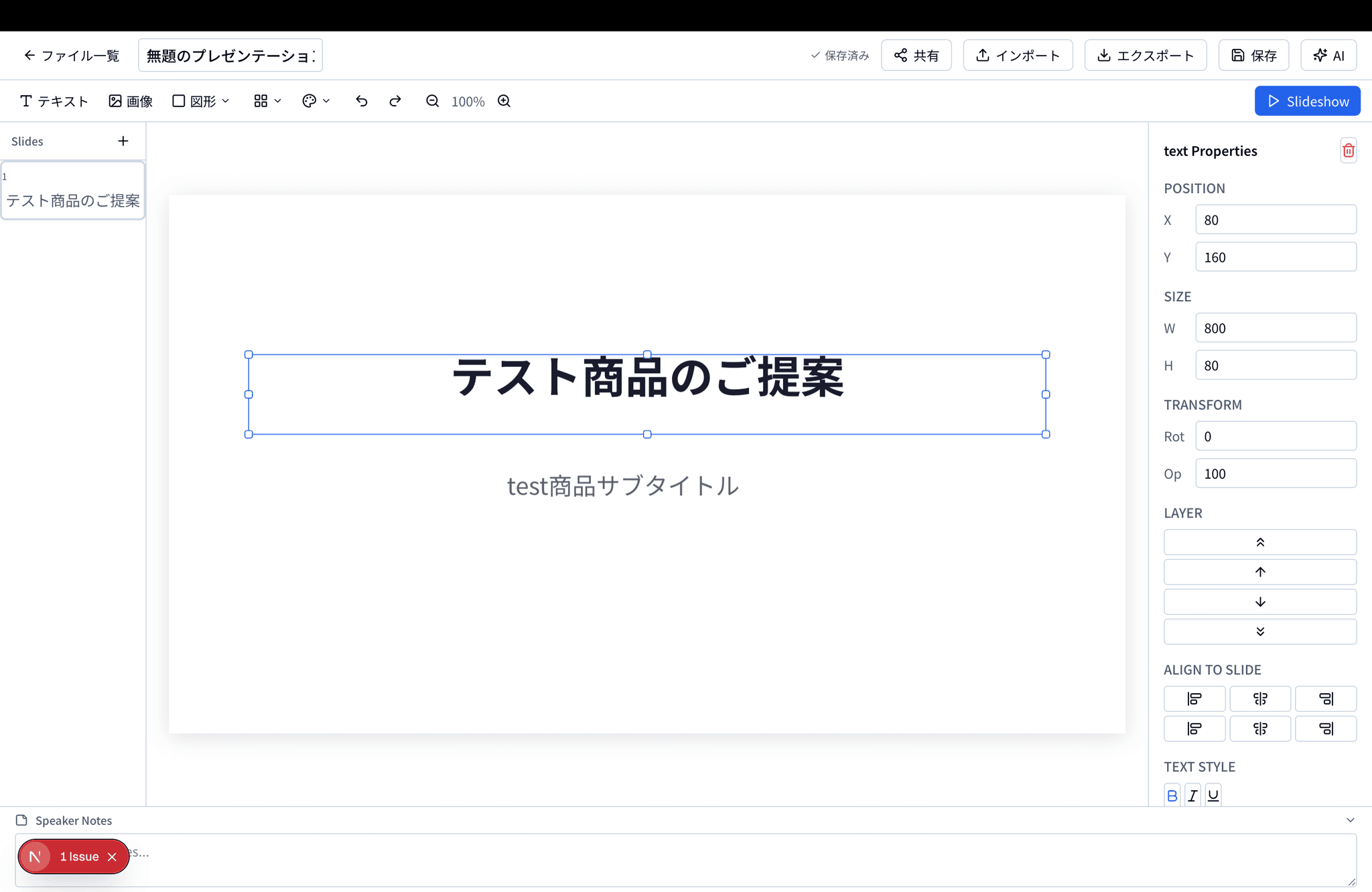Toggle underline text style
Viewport: 1372px width, 892px height.
coord(1213,796)
